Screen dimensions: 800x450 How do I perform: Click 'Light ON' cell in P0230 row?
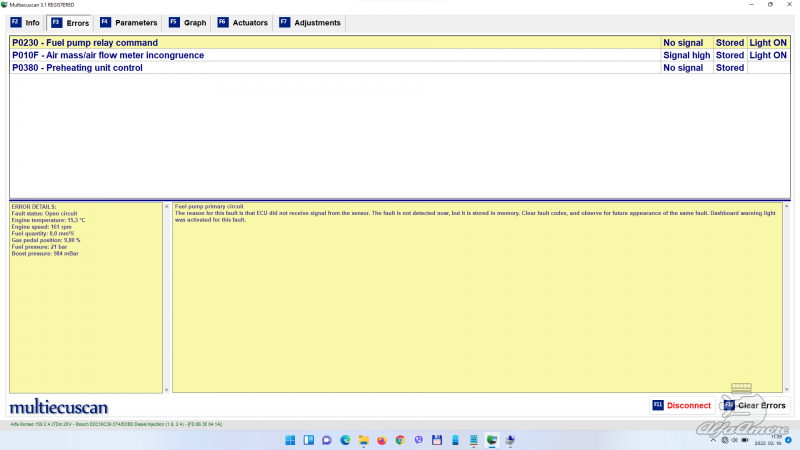point(768,43)
